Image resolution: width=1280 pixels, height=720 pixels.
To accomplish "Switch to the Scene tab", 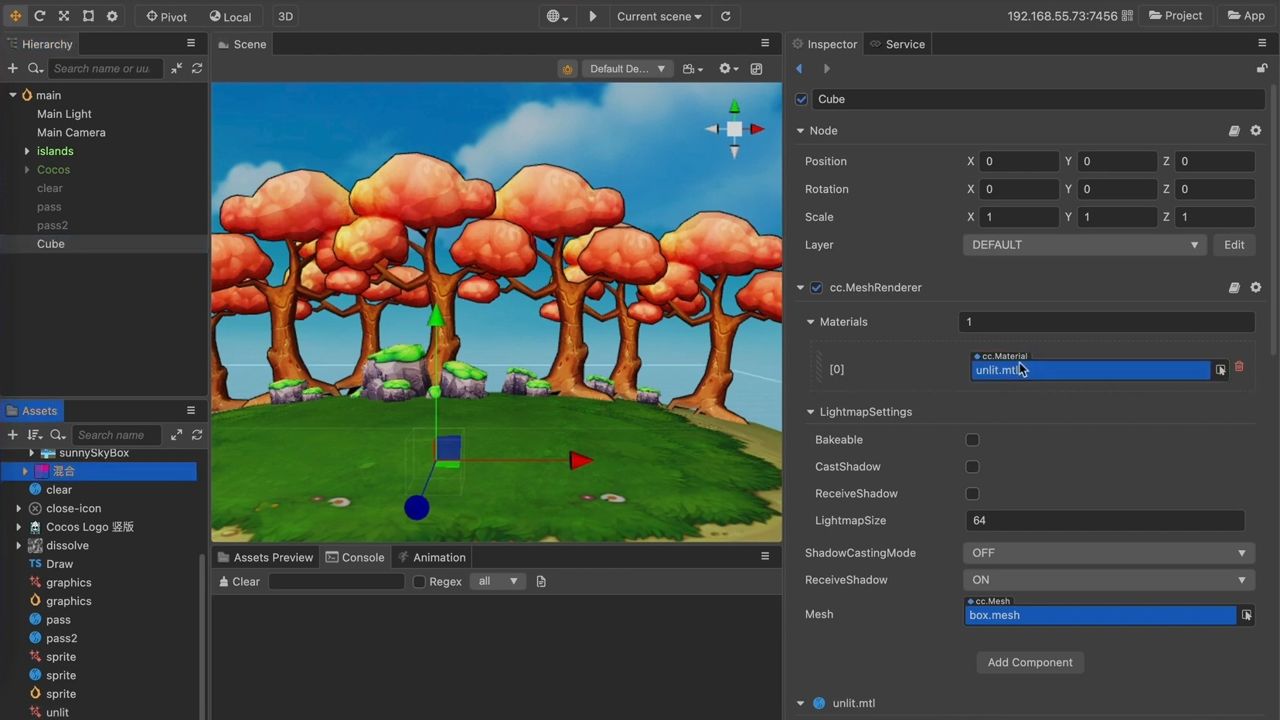I will pyautogui.click(x=241, y=44).
